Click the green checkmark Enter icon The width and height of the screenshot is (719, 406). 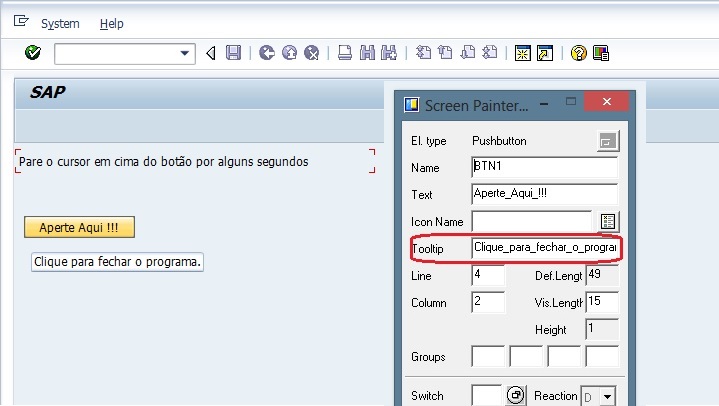(x=32, y=53)
